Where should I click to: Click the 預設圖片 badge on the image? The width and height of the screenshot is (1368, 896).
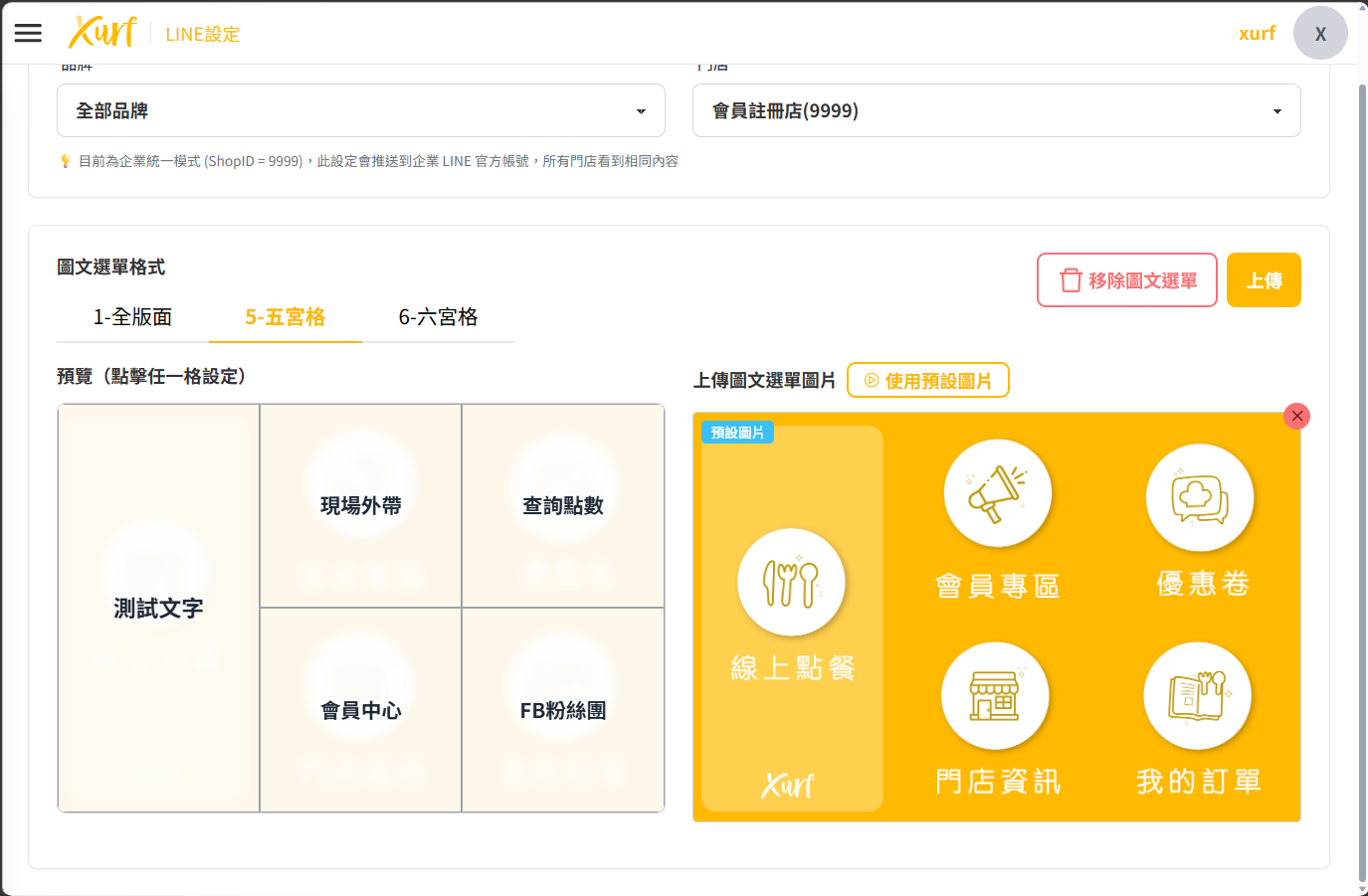[737, 433]
